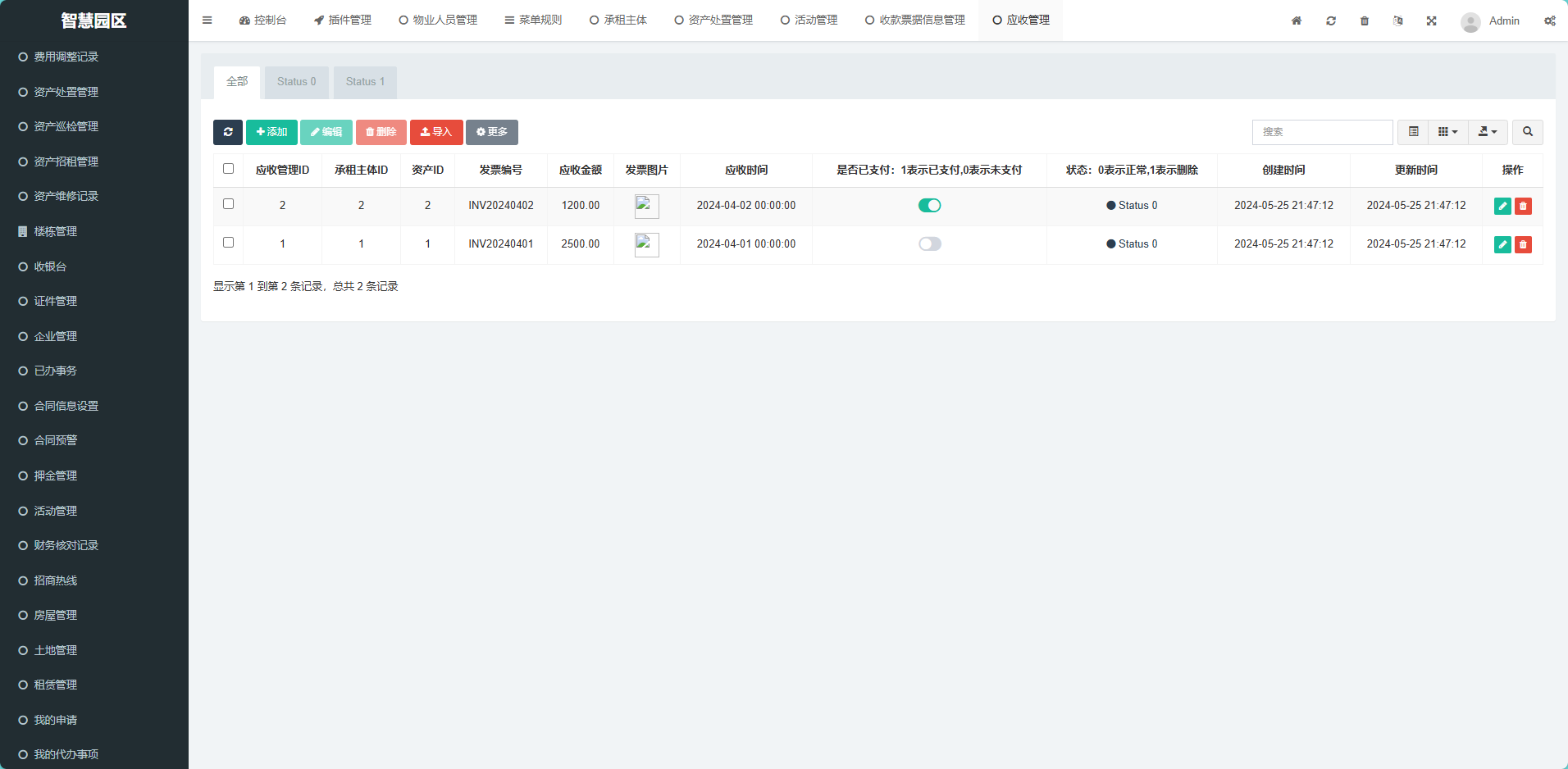The height and width of the screenshot is (769, 1568).
Task: Delete the INV20240401 row with red trash icon
Action: tap(1523, 244)
